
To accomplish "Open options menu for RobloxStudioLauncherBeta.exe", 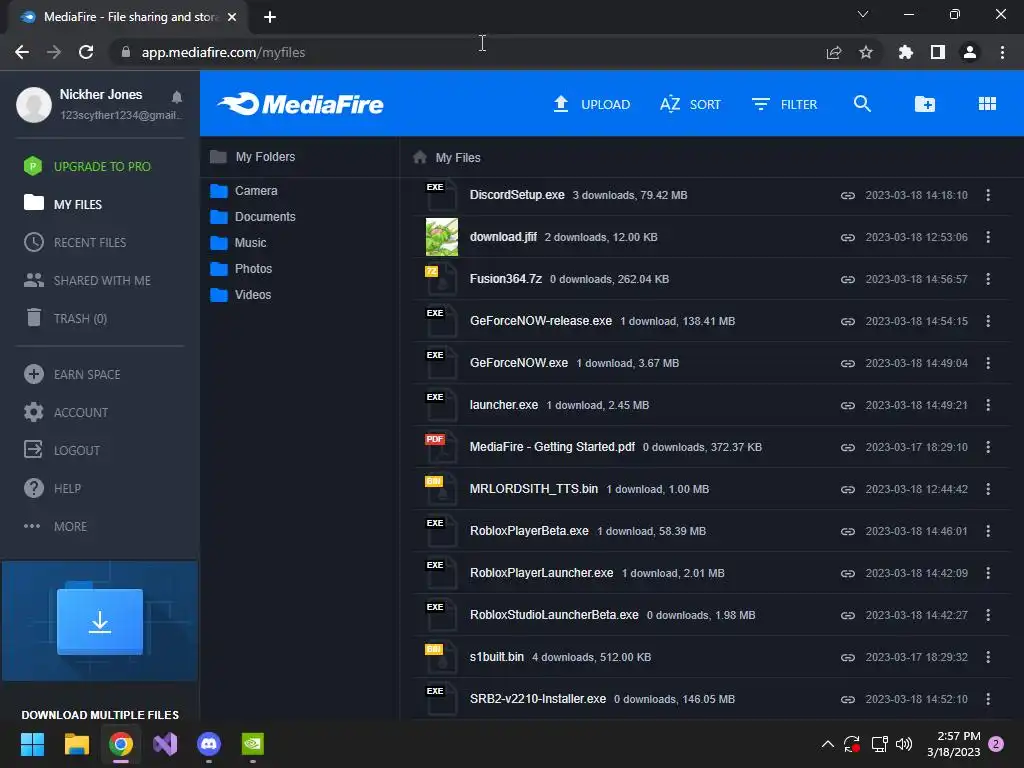I will (x=987, y=615).
